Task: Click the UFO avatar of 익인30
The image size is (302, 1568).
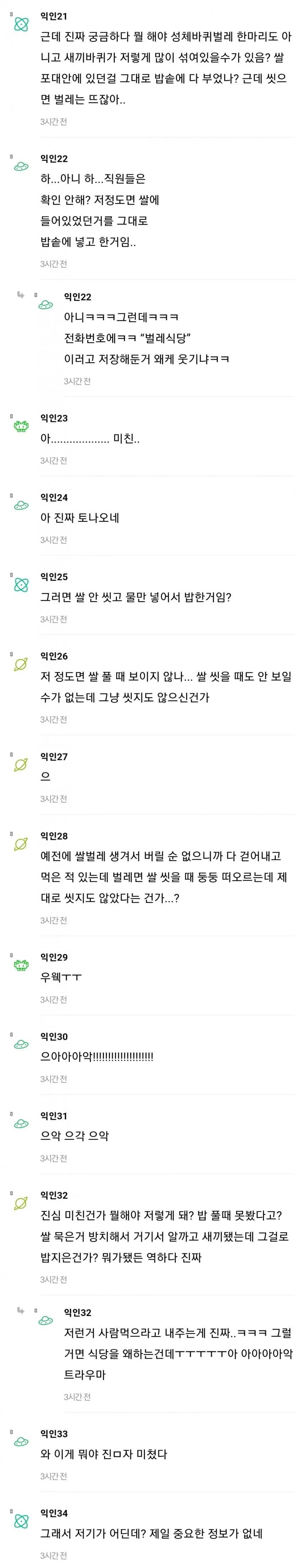Action: (21, 1045)
